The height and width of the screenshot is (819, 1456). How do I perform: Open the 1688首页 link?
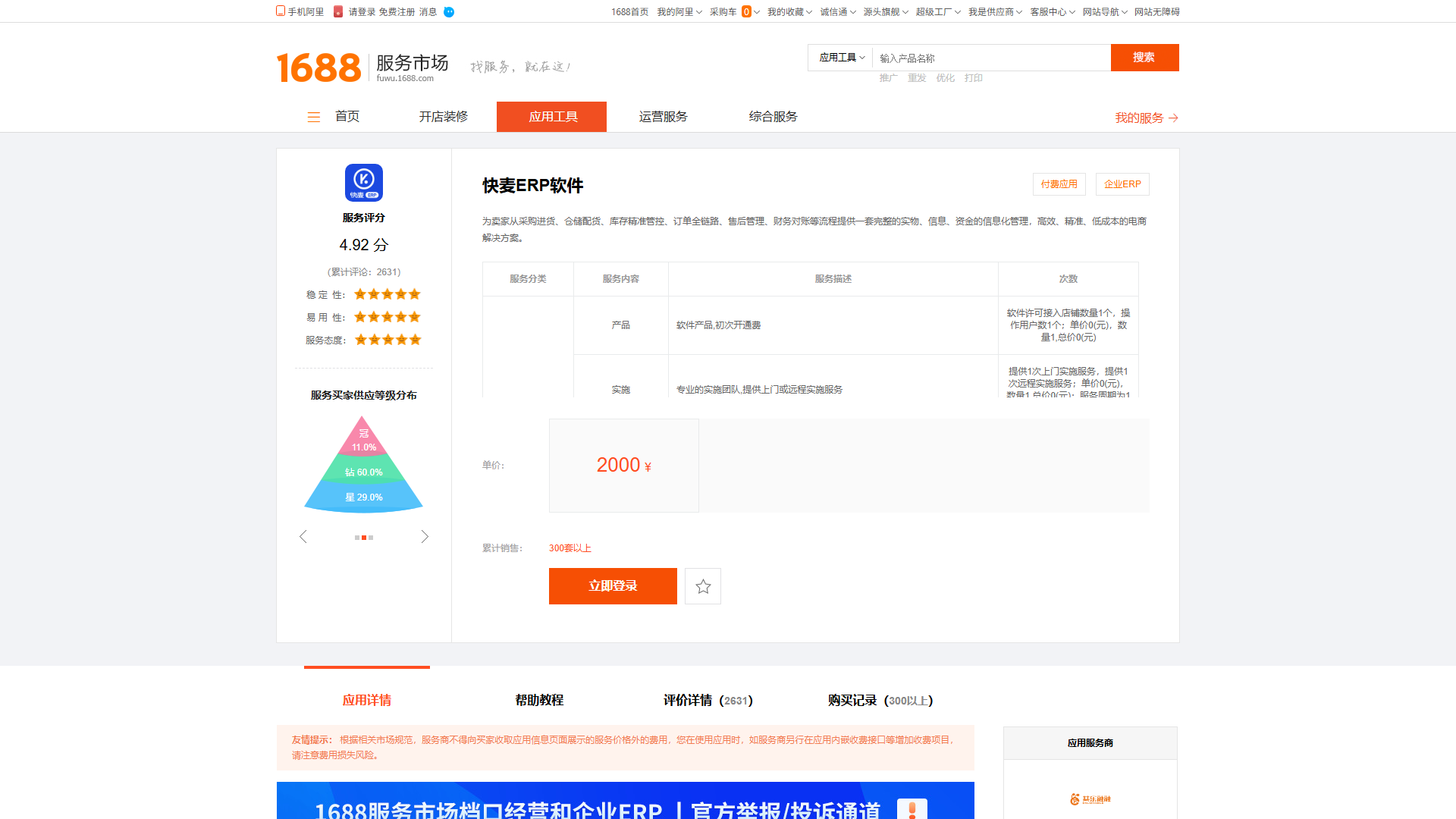tap(629, 12)
